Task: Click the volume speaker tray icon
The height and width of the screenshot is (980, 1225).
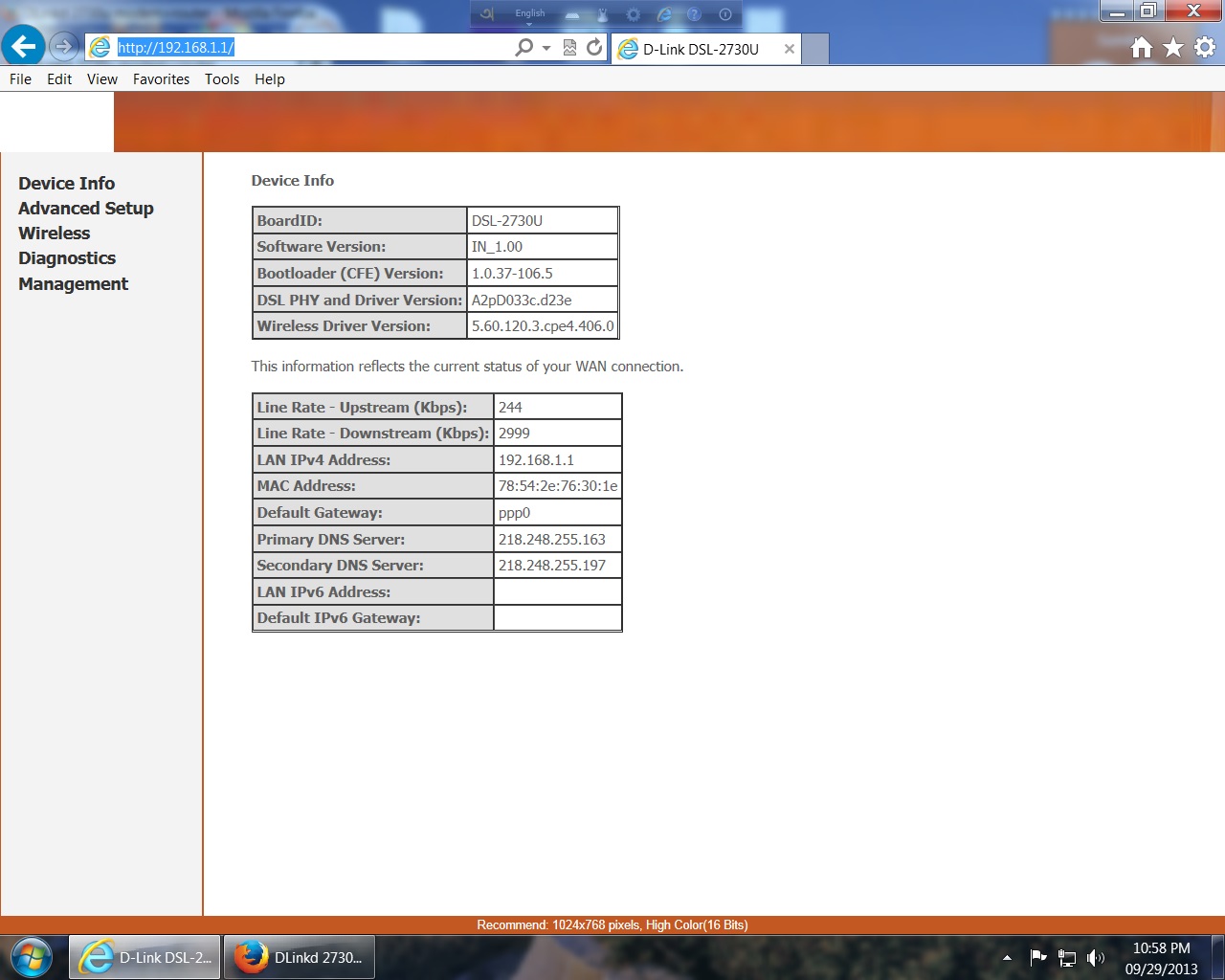Action: pos(1096,958)
